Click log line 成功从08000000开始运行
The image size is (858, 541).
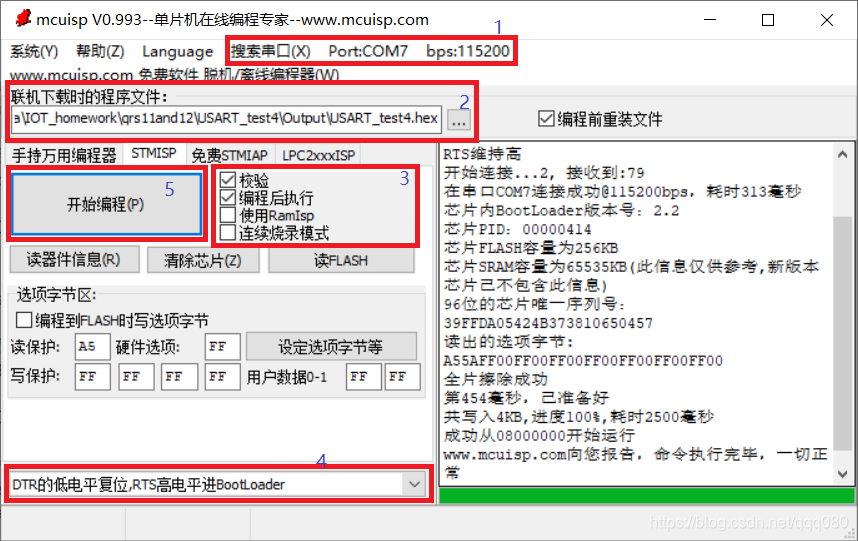point(539,435)
